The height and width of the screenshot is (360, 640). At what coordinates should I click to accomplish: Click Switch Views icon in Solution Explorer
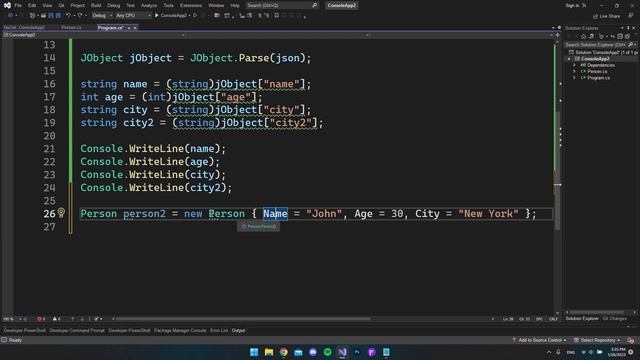click(x=591, y=36)
